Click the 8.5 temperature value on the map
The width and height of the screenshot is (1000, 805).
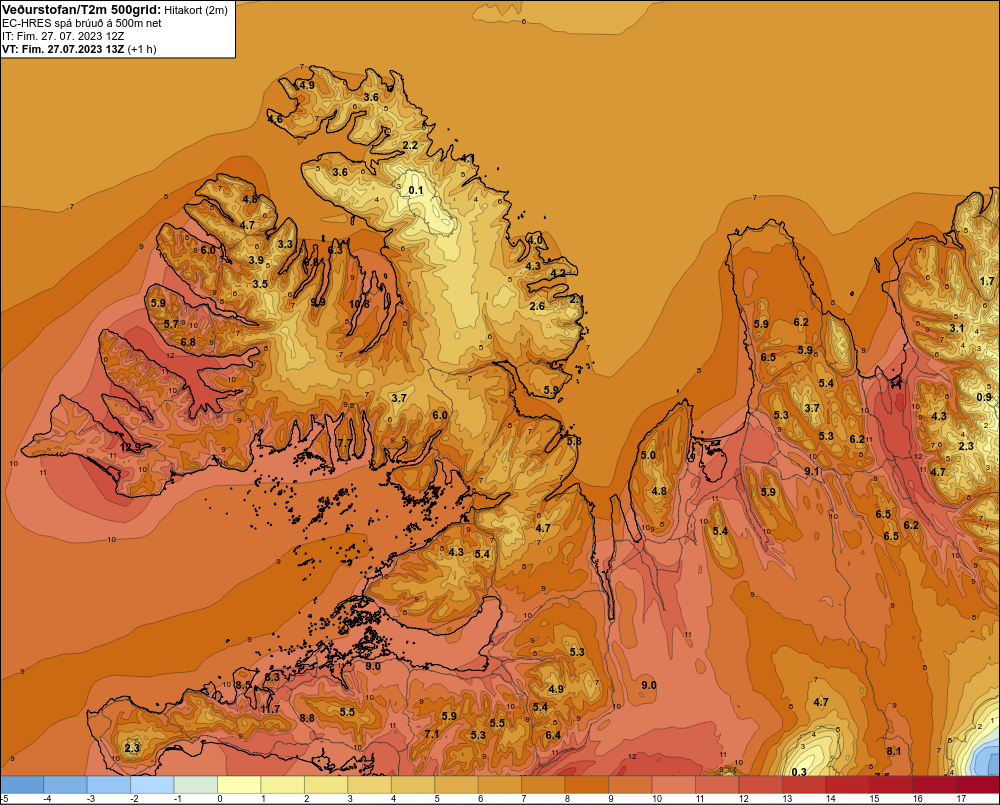[243, 685]
